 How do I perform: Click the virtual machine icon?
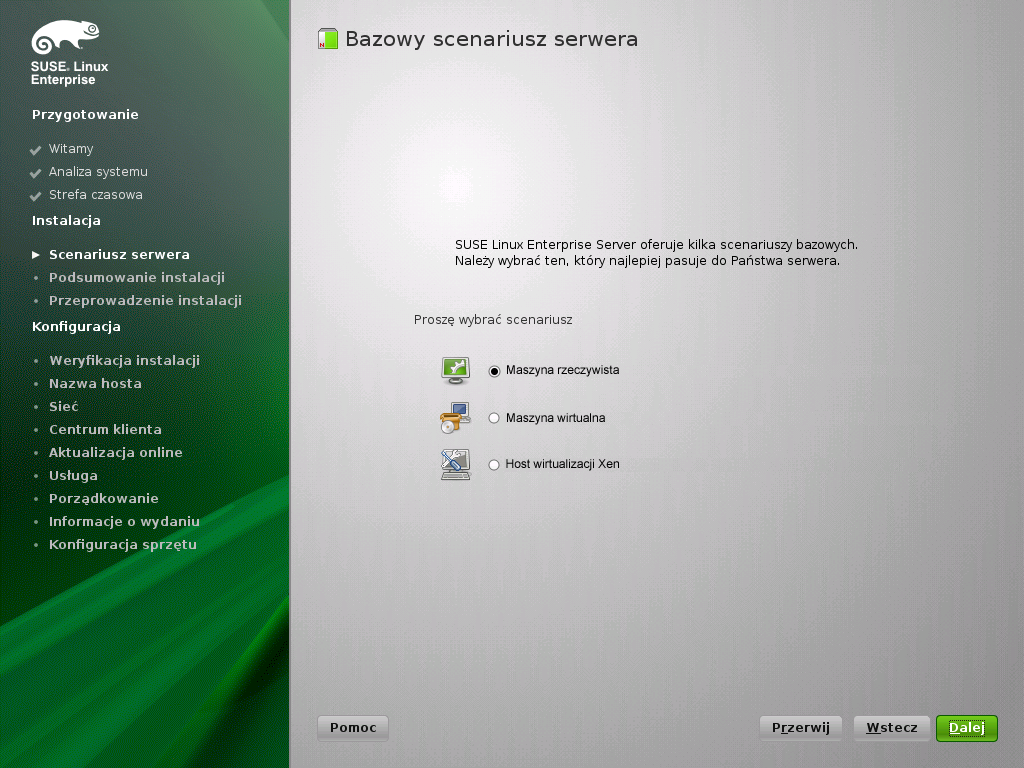455,418
